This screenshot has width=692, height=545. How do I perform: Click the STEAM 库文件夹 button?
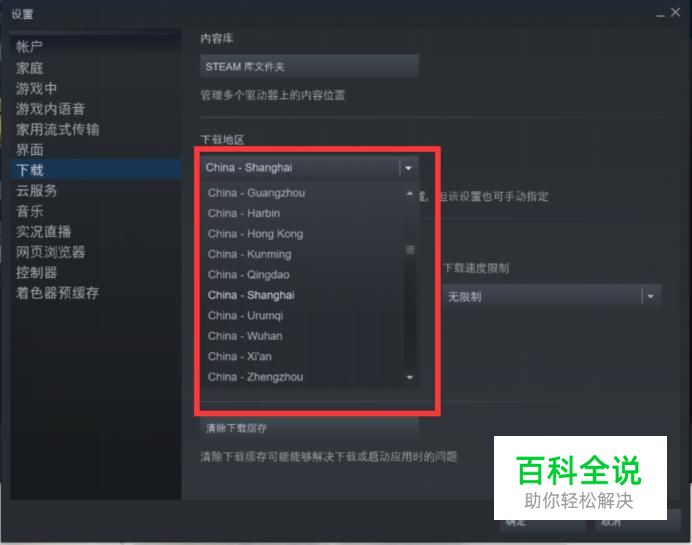309,67
